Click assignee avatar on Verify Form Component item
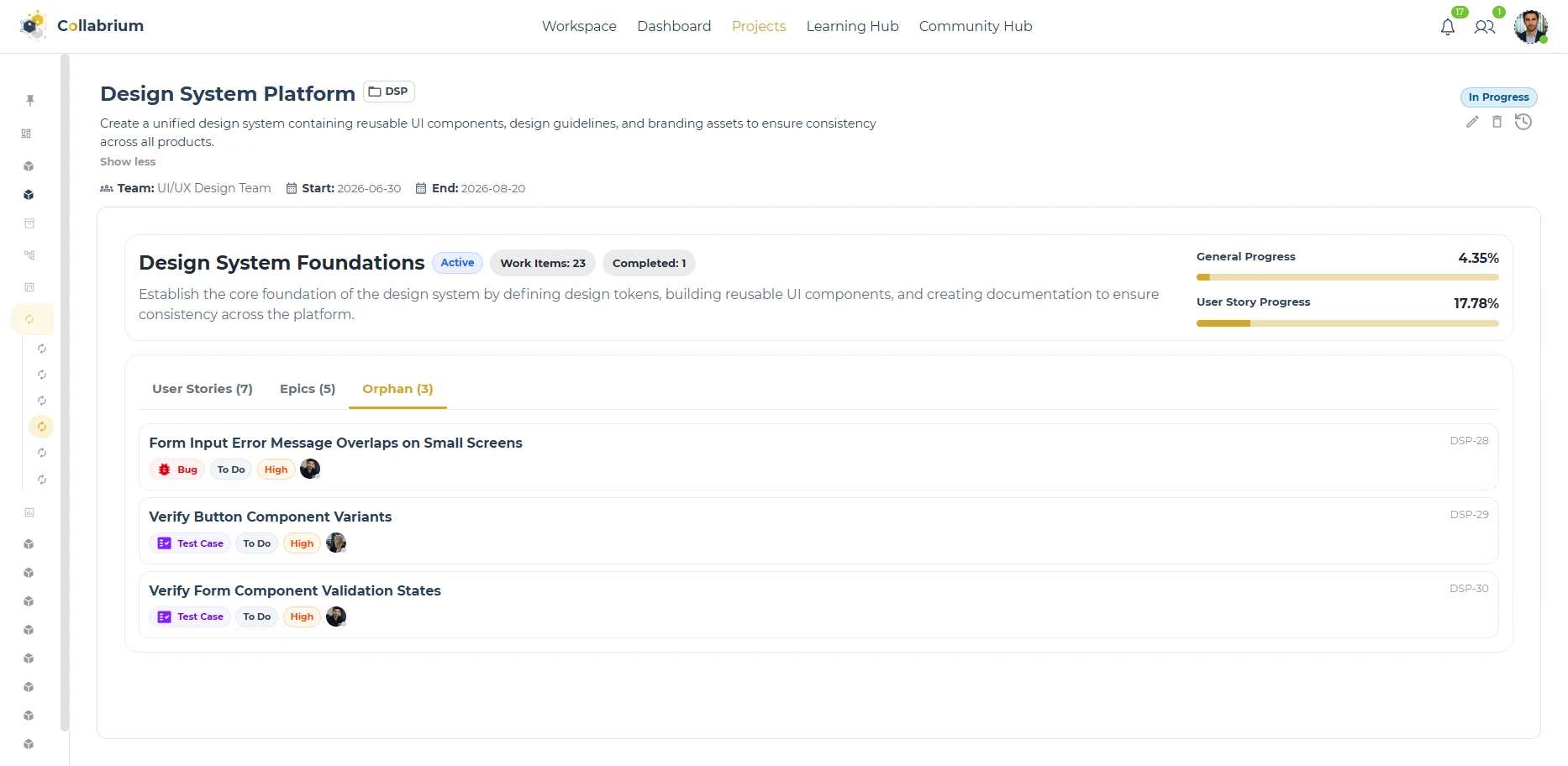Screen dimensions: 1568x766 pos(336,616)
